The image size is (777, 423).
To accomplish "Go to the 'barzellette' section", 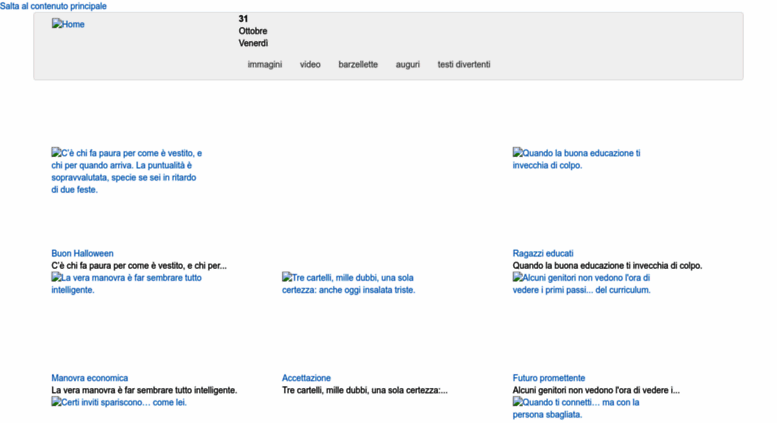I will (x=358, y=65).
